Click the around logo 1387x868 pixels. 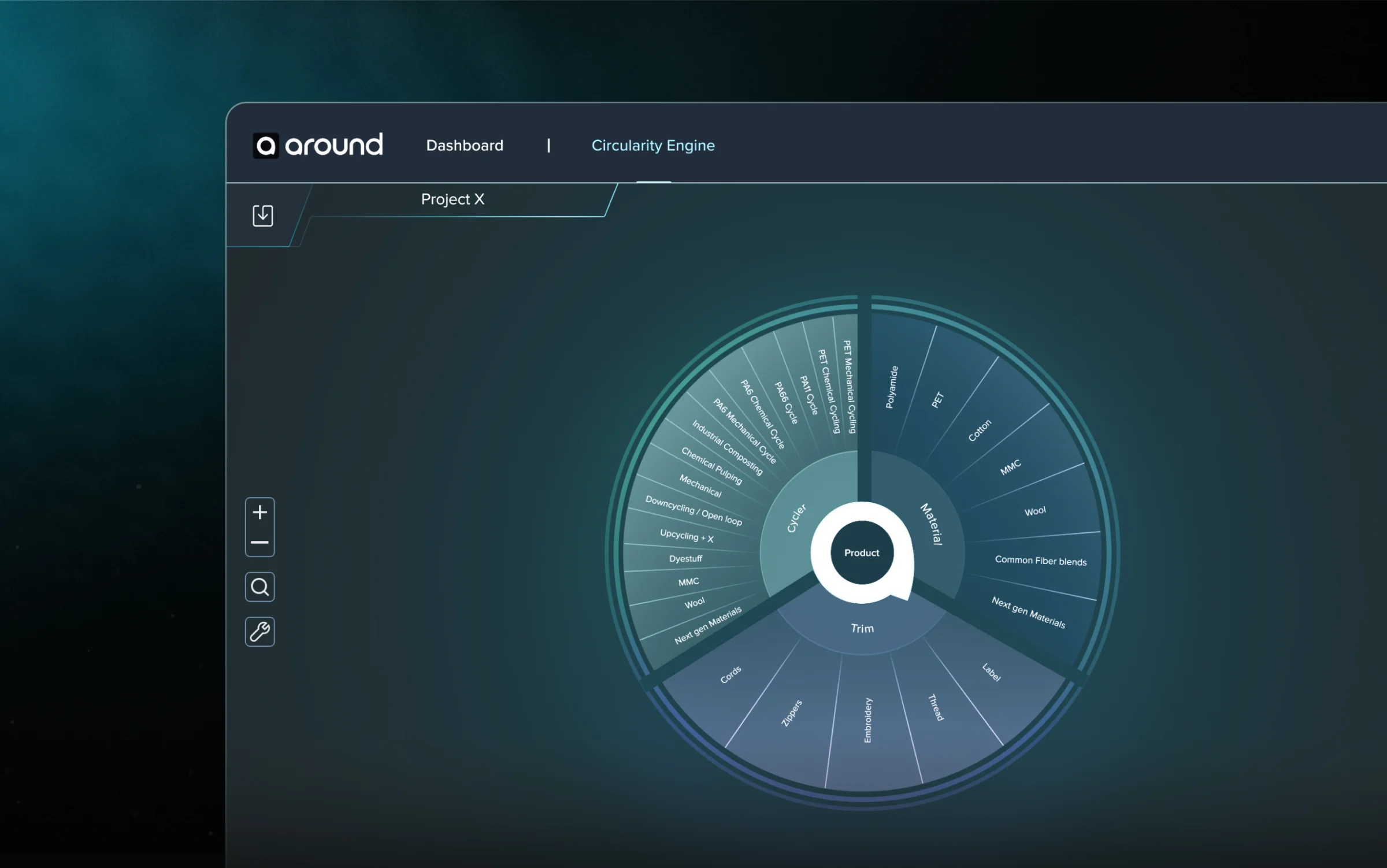click(x=318, y=145)
